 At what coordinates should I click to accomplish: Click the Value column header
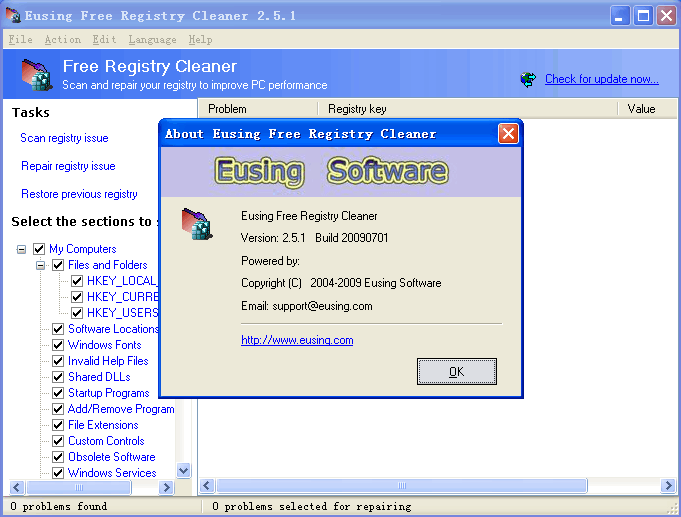tap(647, 109)
